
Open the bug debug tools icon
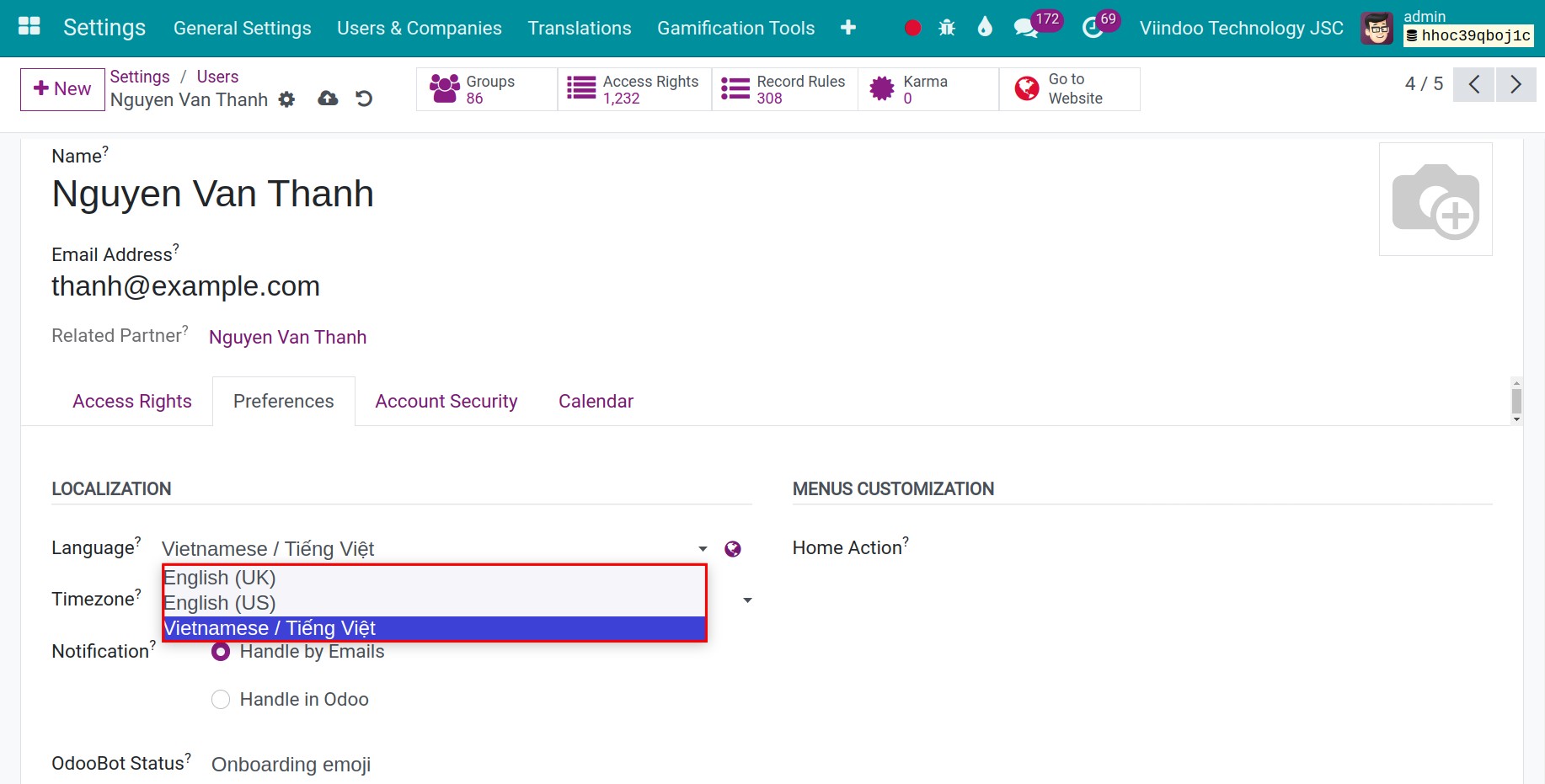click(x=947, y=28)
